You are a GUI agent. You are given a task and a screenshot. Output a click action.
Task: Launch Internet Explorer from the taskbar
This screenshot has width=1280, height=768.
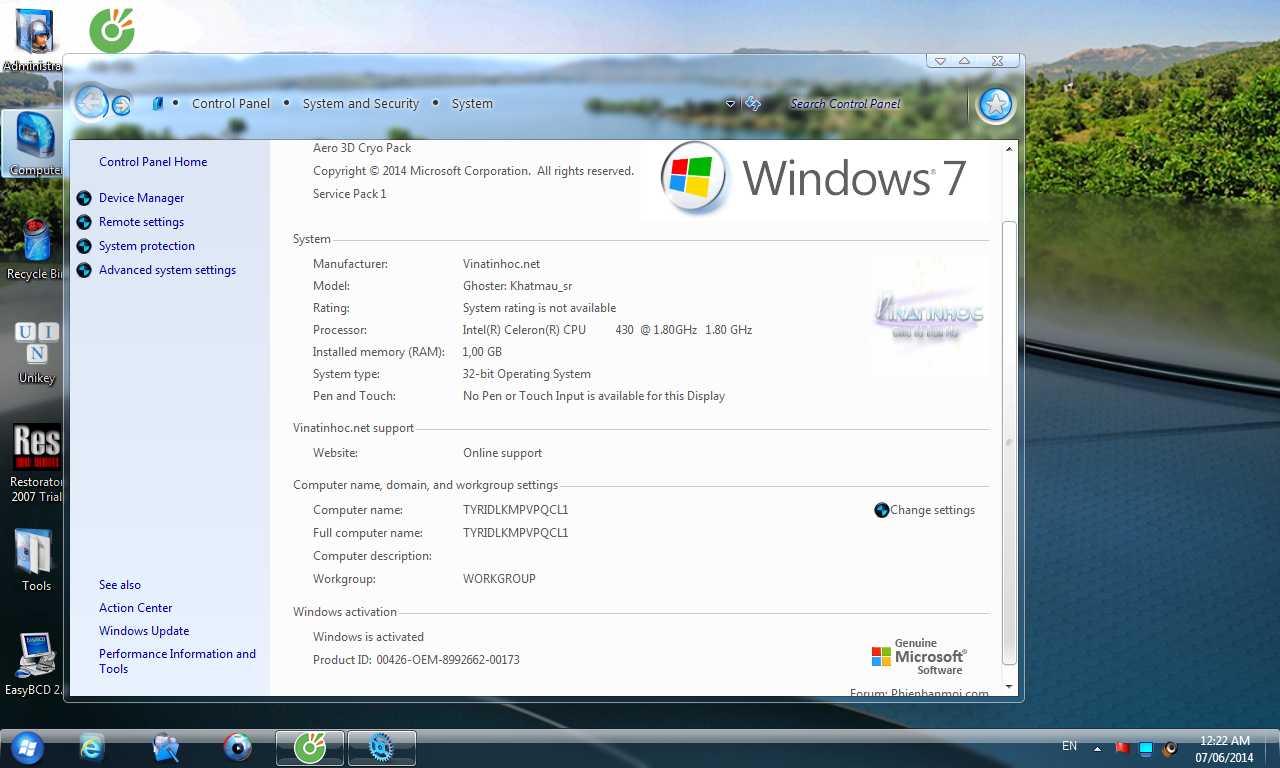[x=92, y=747]
